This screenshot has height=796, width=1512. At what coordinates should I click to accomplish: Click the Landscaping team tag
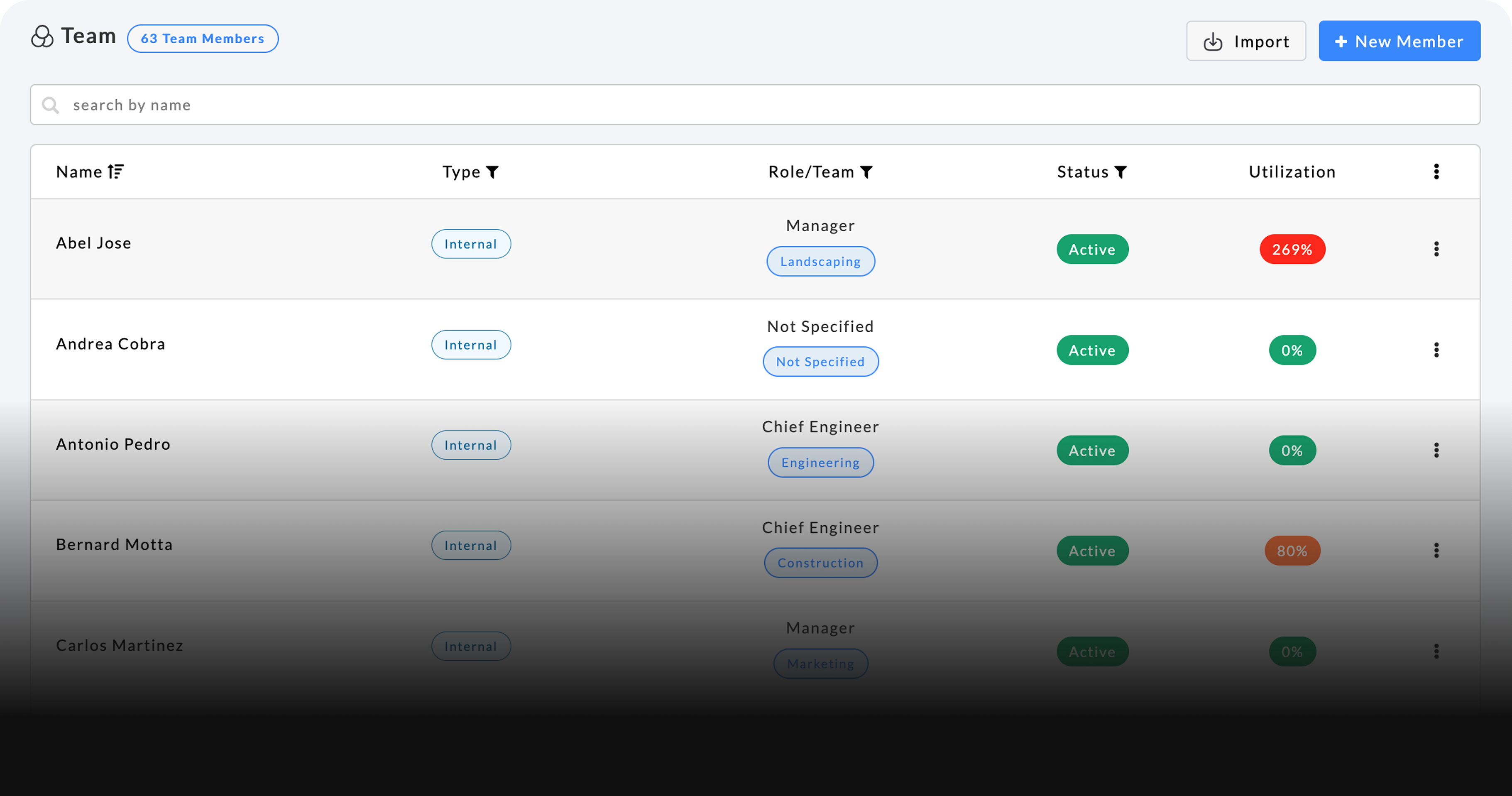pyautogui.click(x=821, y=261)
